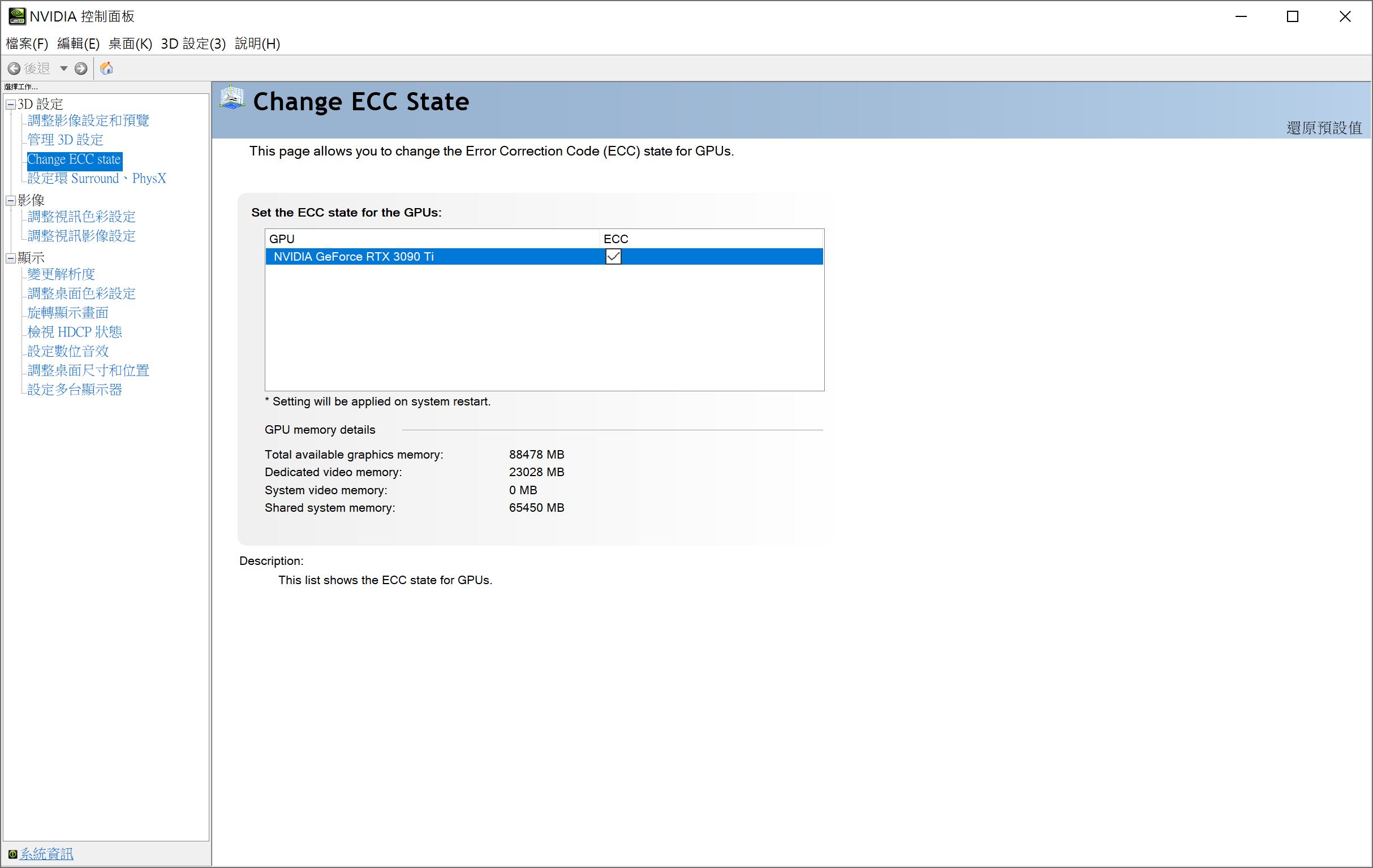Screen dimensions: 1373x868
Task: Click the NVIDIA logo icon in title bar
Action: click(x=17, y=16)
